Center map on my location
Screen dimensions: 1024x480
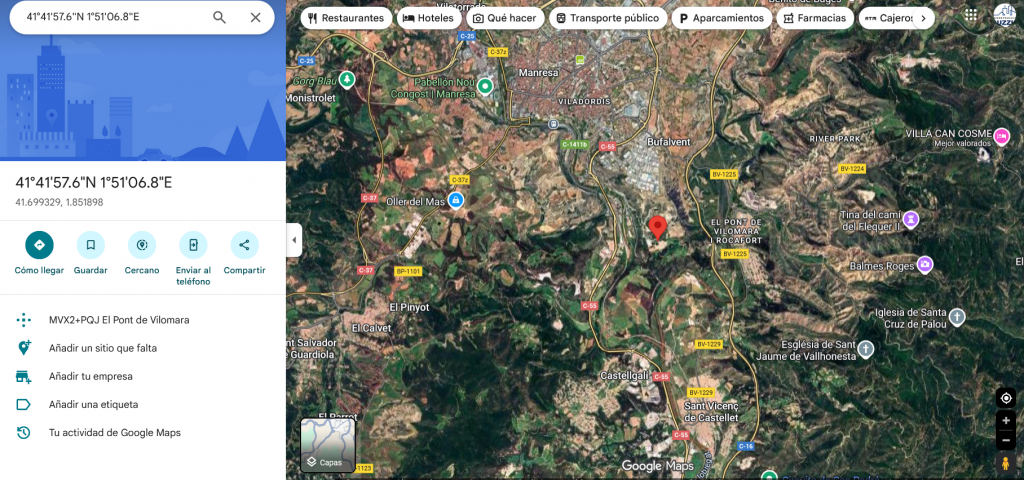(x=1006, y=398)
